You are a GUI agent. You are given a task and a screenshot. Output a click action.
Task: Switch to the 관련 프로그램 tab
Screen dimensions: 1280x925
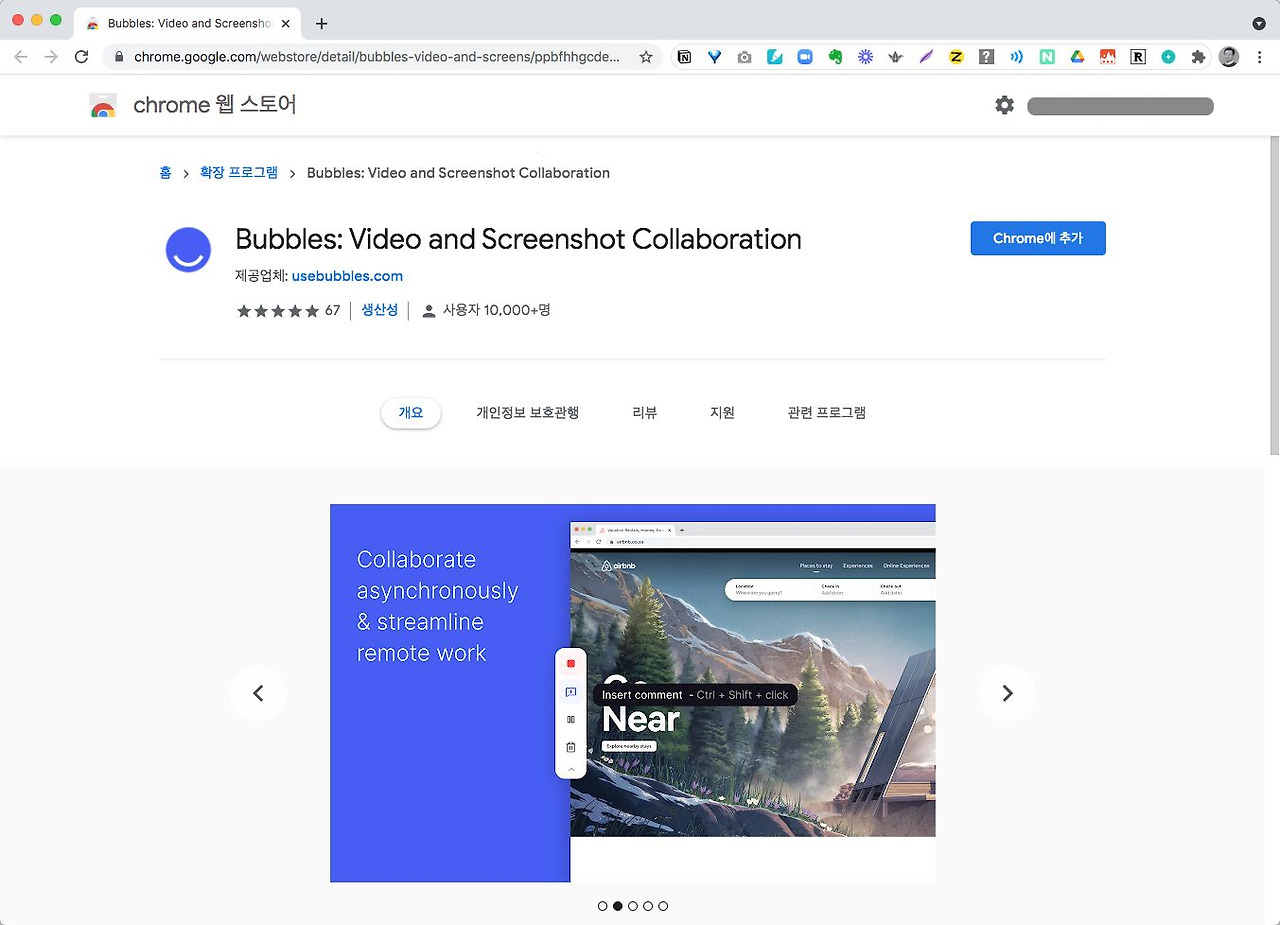827,413
